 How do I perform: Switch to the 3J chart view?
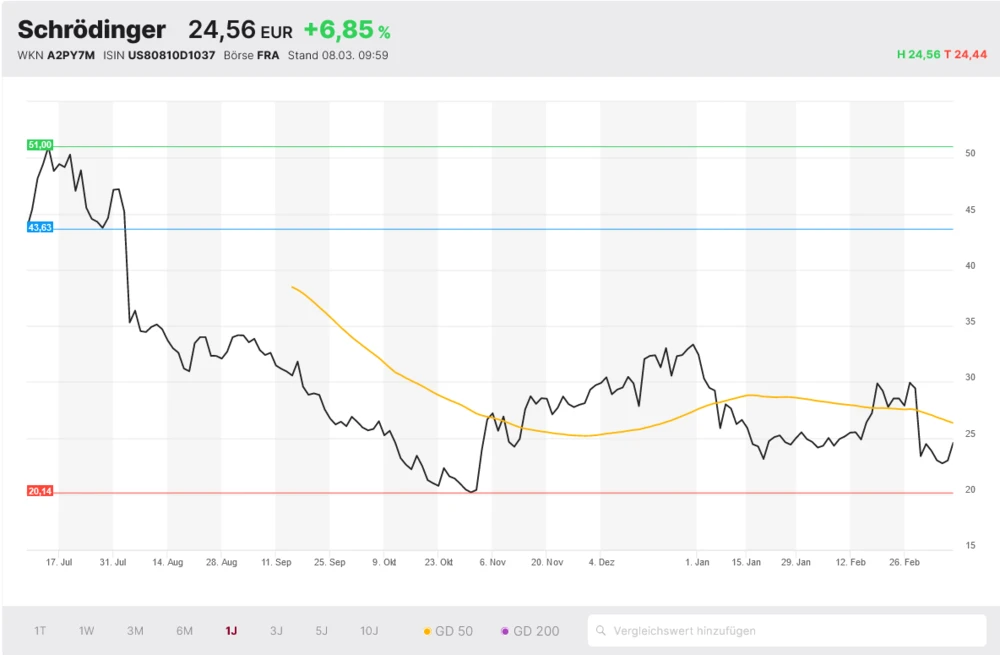[276, 631]
